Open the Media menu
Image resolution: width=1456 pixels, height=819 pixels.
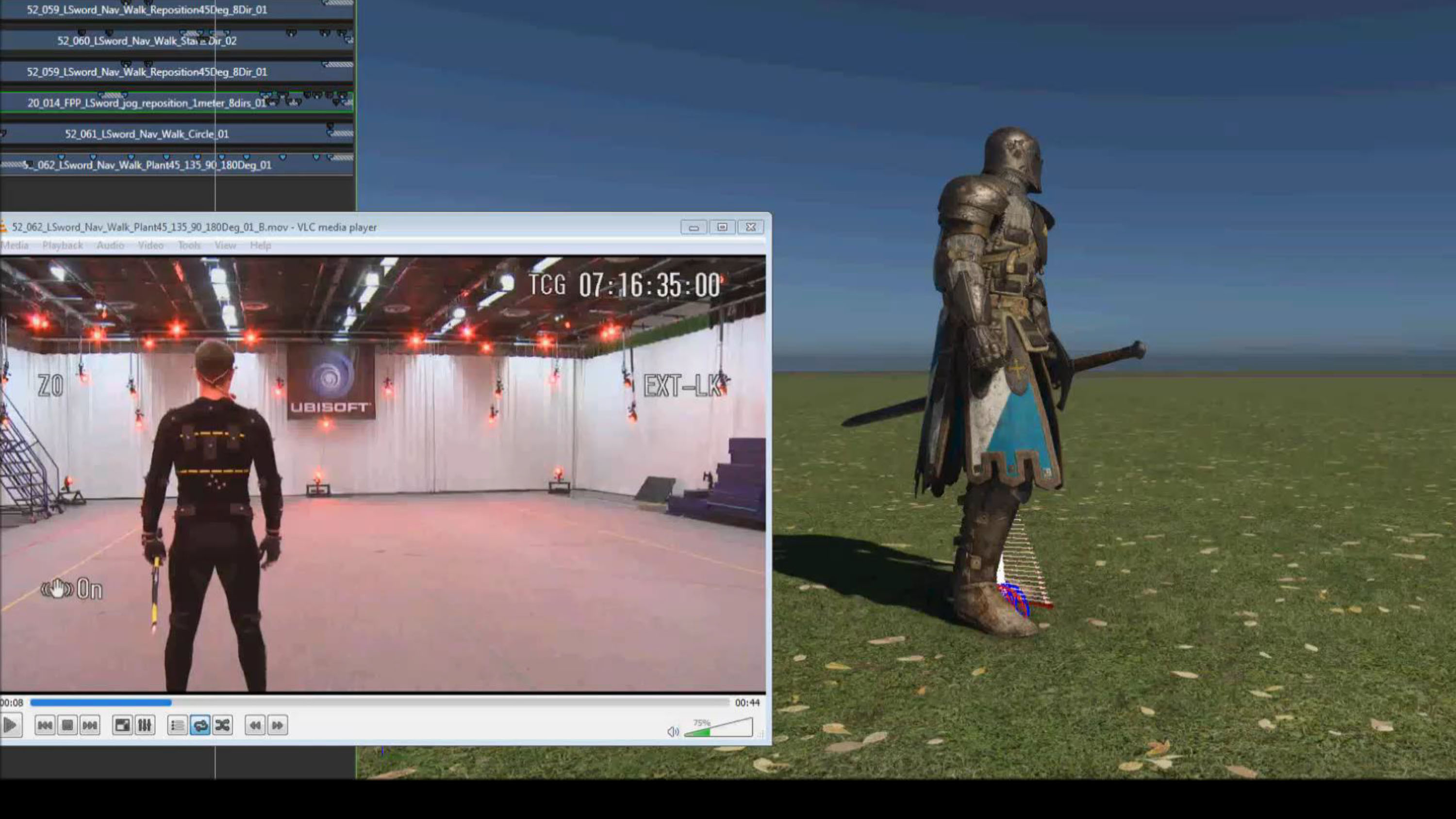coord(15,246)
